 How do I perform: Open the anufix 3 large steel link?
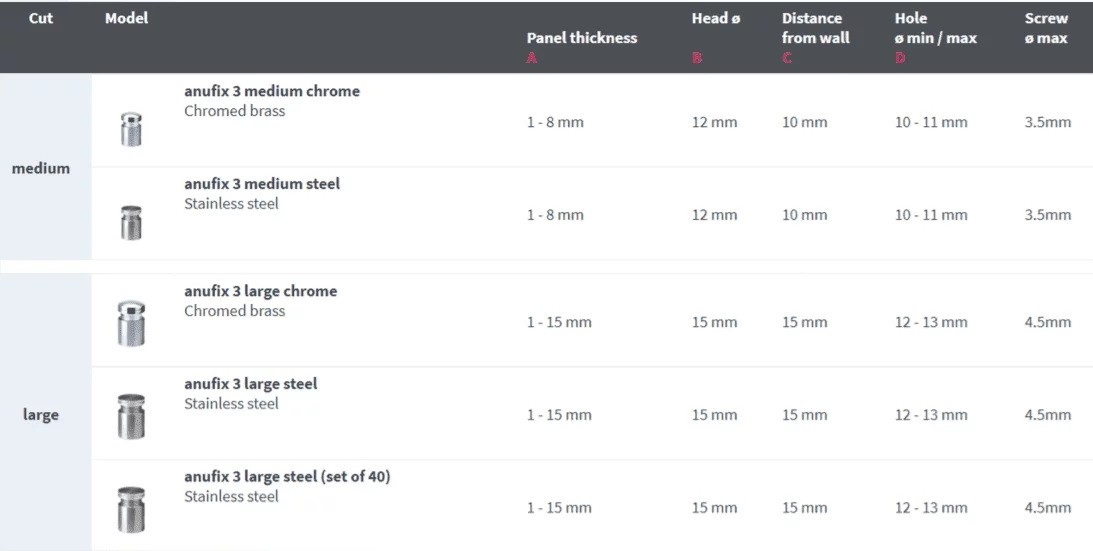[250, 384]
